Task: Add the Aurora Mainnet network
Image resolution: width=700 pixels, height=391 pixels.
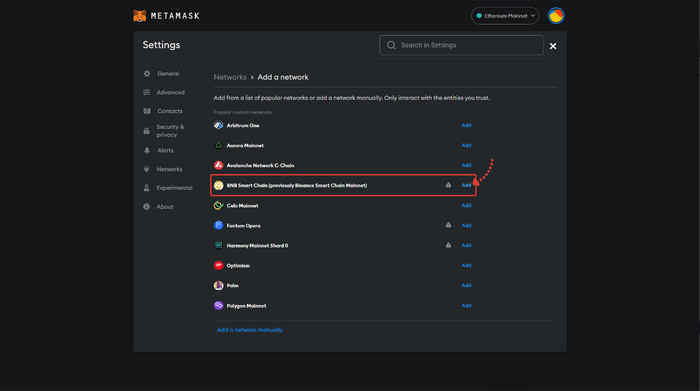Action: pyautogui.click(x=466, y=146)
